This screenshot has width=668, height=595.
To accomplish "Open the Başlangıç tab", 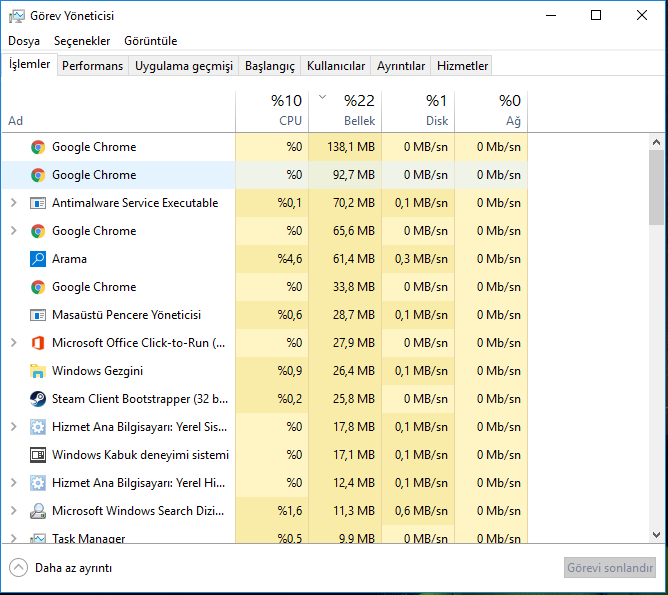I will [x=270, y=66].
